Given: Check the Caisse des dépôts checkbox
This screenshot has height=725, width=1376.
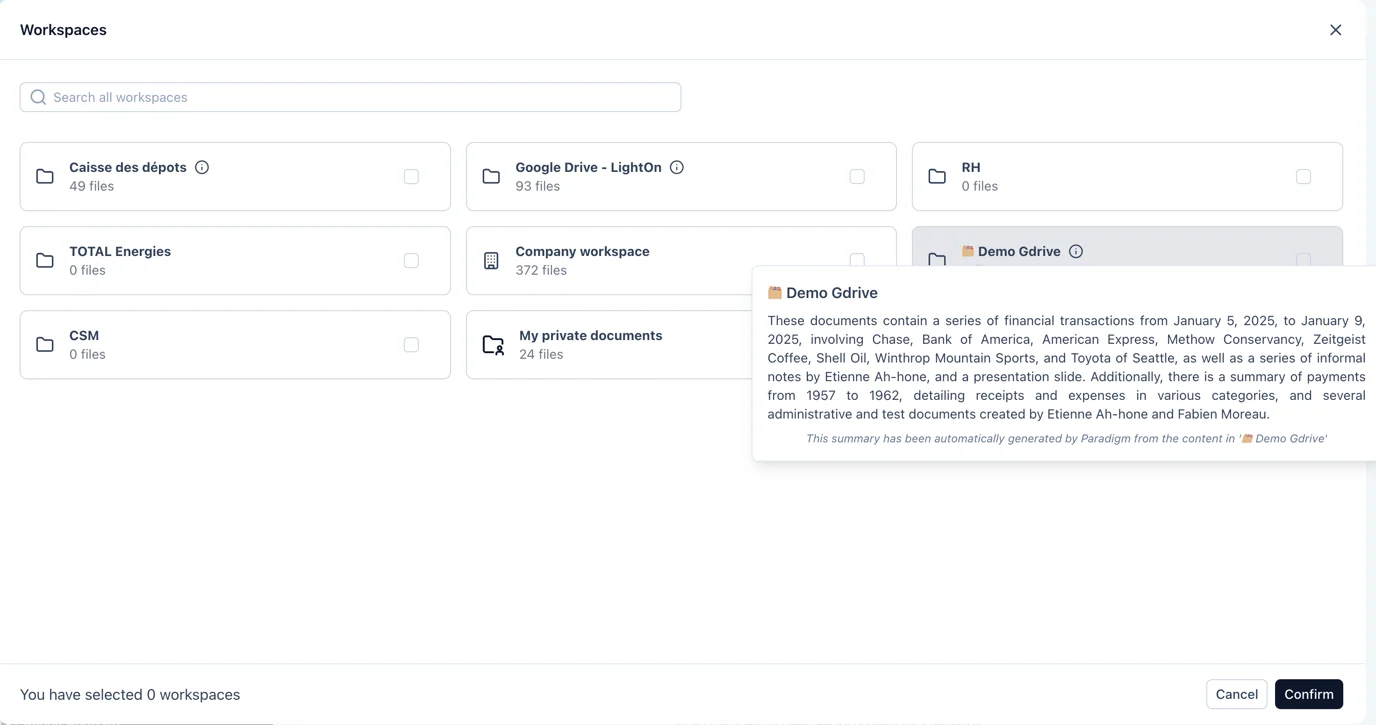Looking at the screenshot, I should [x=411, y=176].
